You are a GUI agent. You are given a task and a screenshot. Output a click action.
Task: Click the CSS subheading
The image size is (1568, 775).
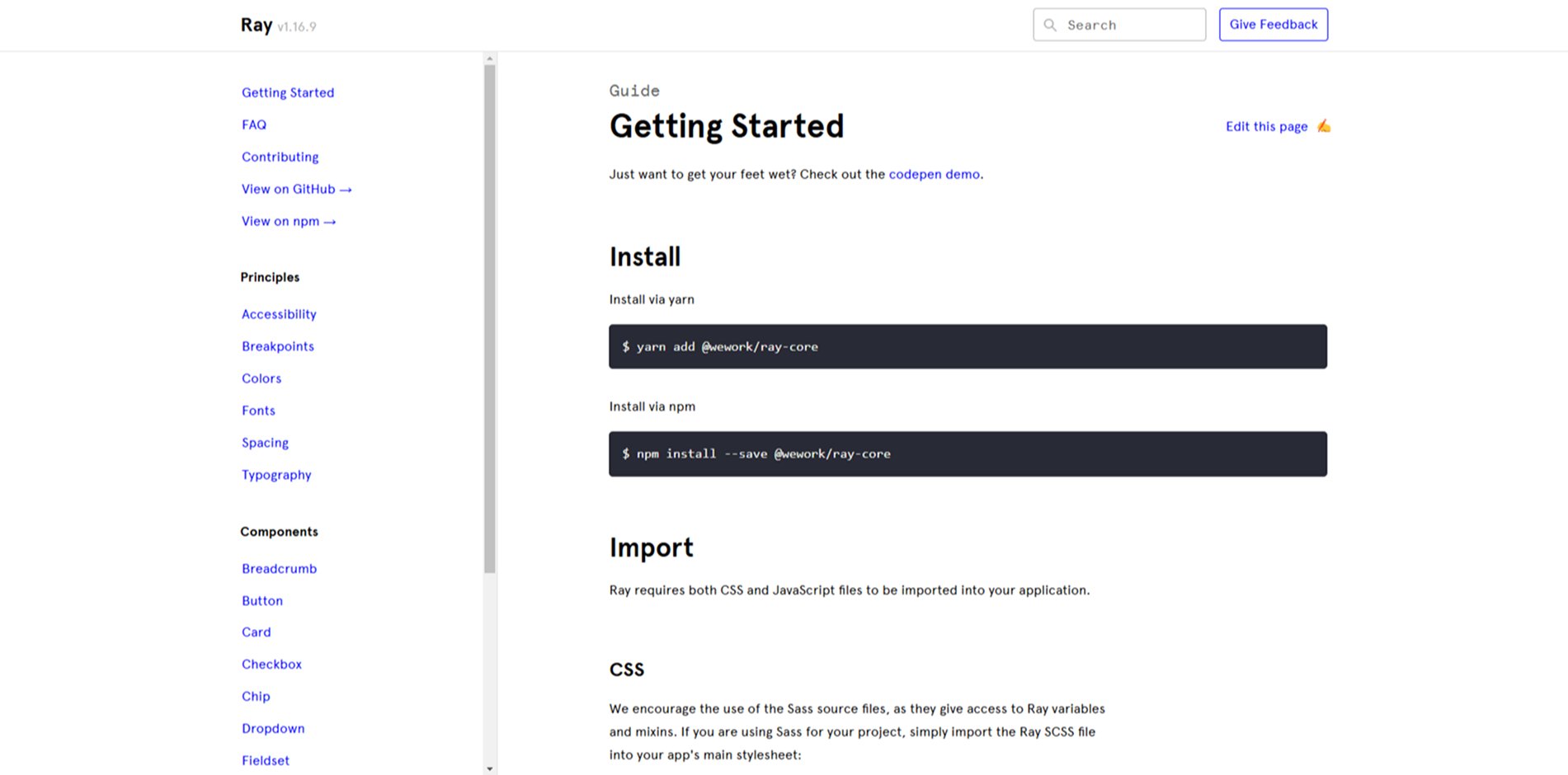coord(627,669)
